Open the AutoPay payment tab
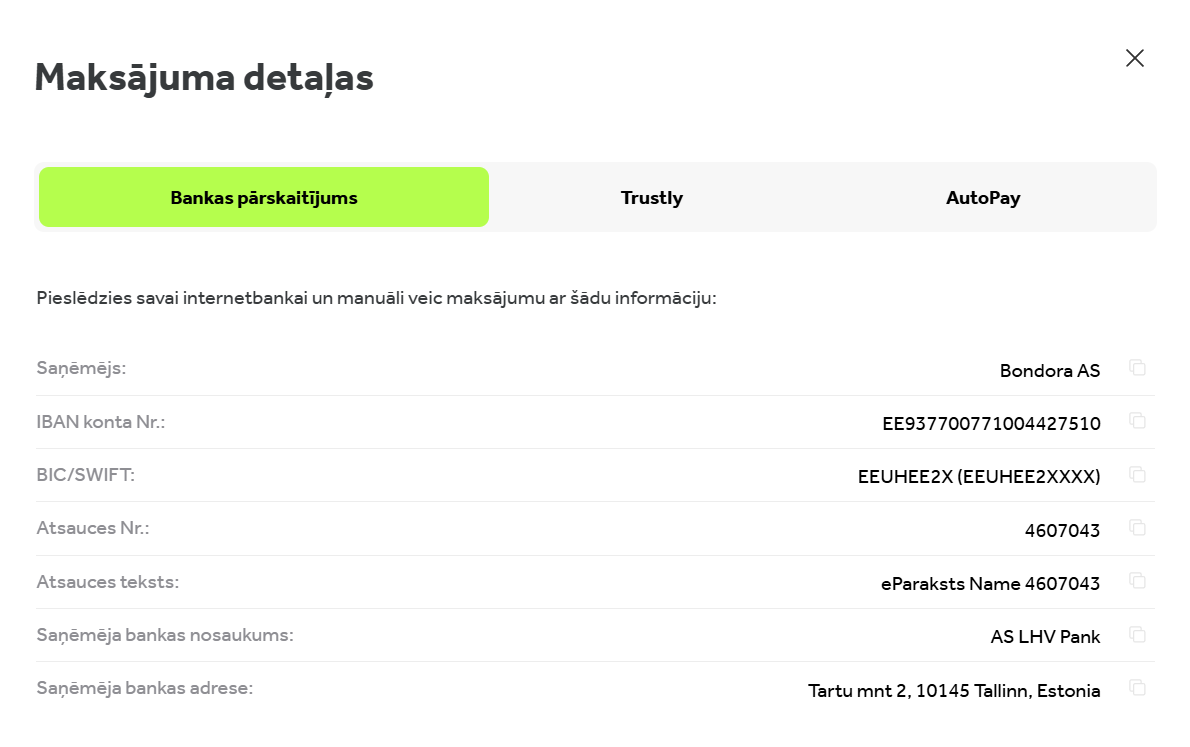The width and height of the screenshot is (1190, 747). point(983,197)
